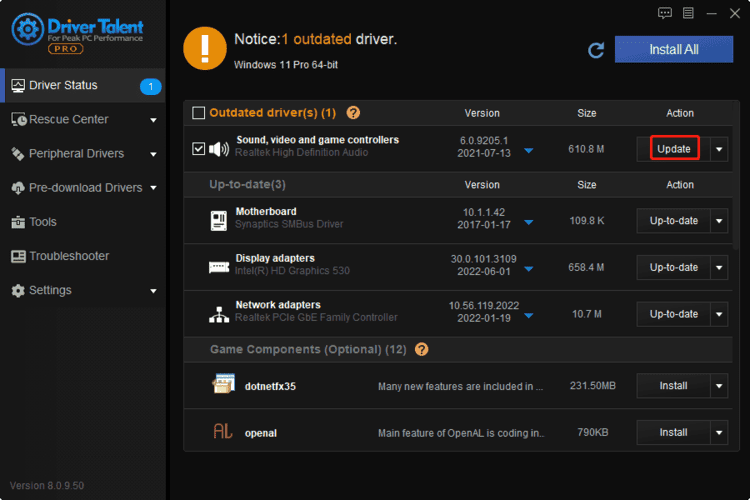The width and height of the screenshot is (750, 500).
Task: Open Pre-download Drivers section
Action: click(x=83, y=188)
